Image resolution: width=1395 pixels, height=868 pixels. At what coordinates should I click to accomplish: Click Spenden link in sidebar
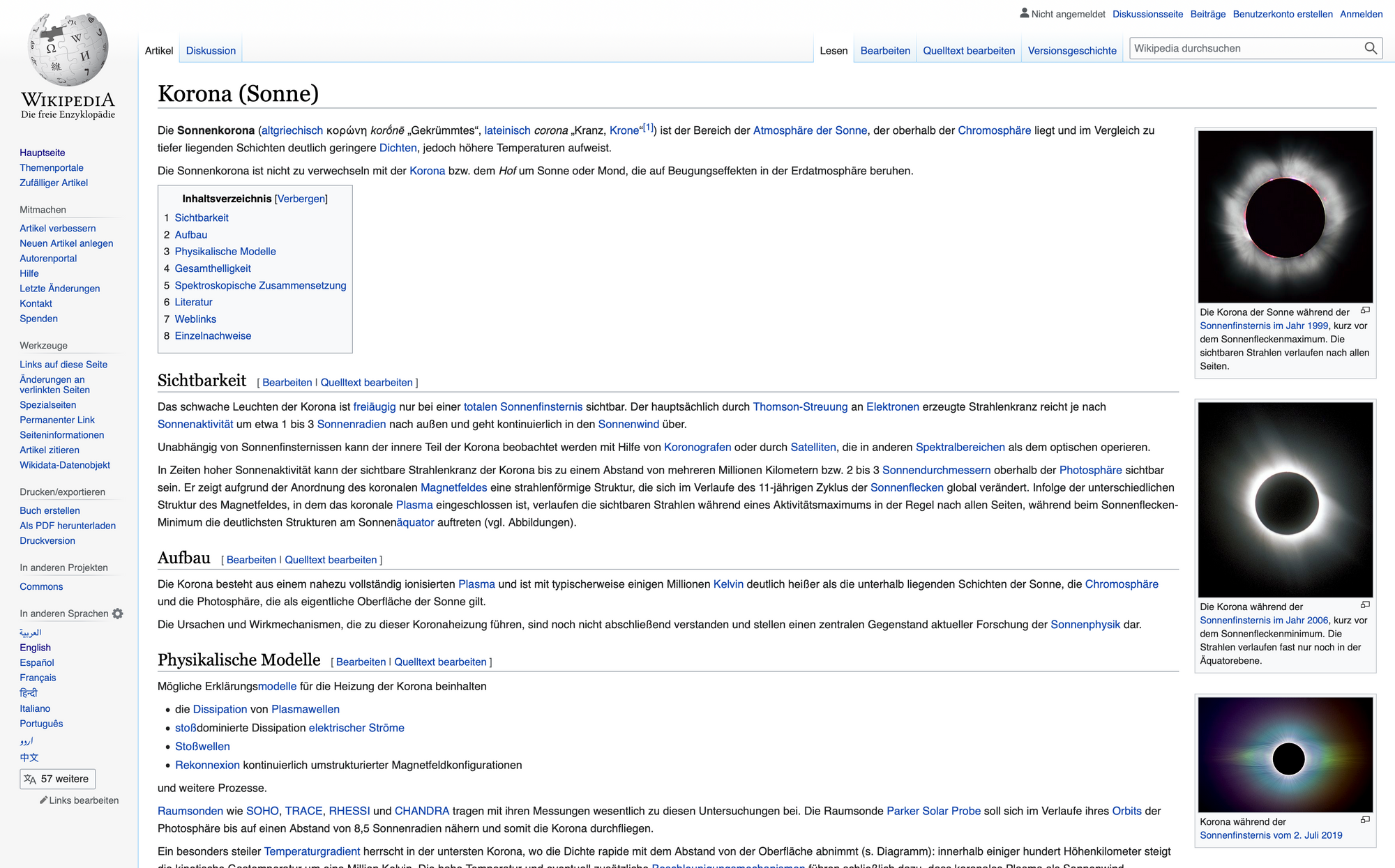tap(38, 319)
